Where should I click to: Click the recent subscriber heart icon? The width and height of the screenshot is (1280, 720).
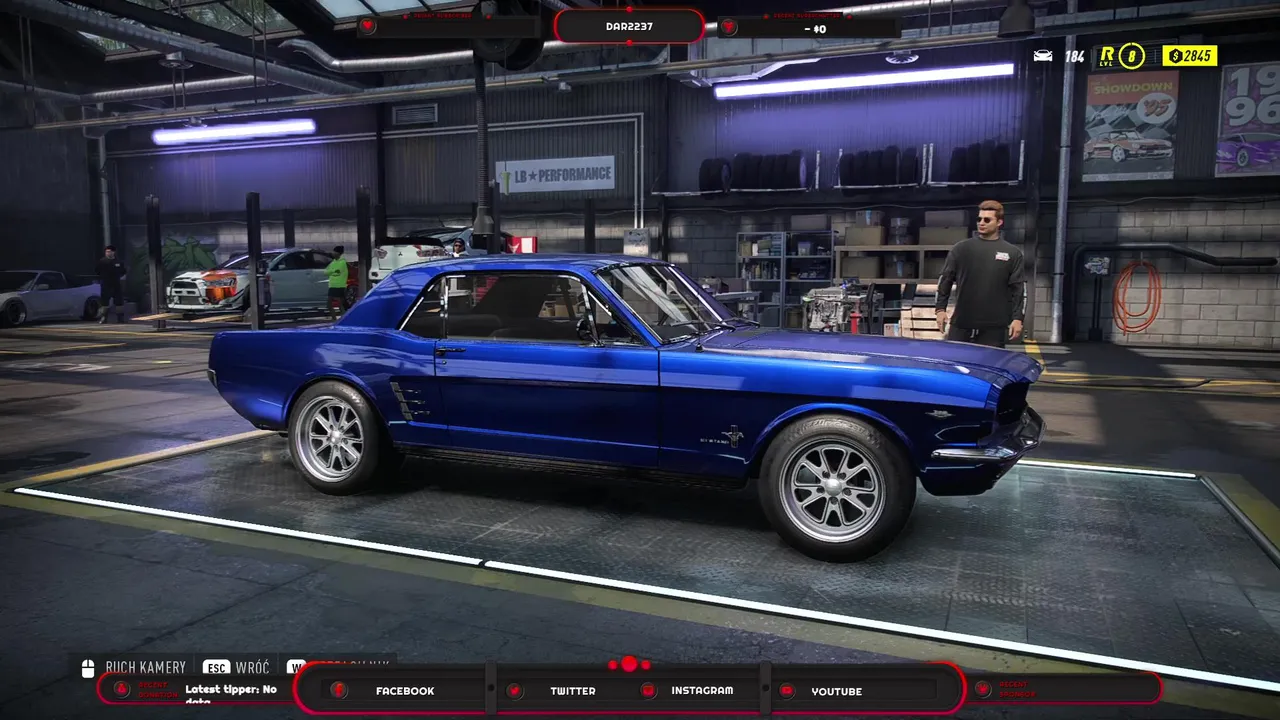[367, 26]
